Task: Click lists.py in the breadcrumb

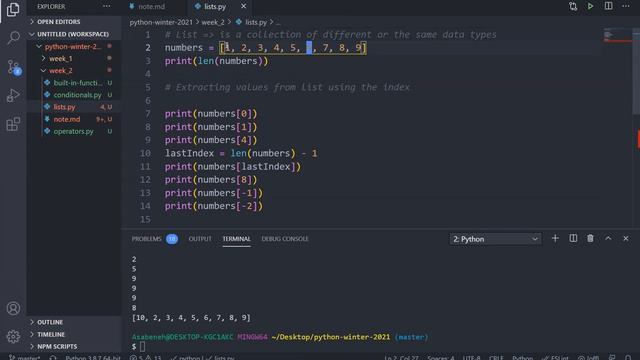Action: (256, 22)
